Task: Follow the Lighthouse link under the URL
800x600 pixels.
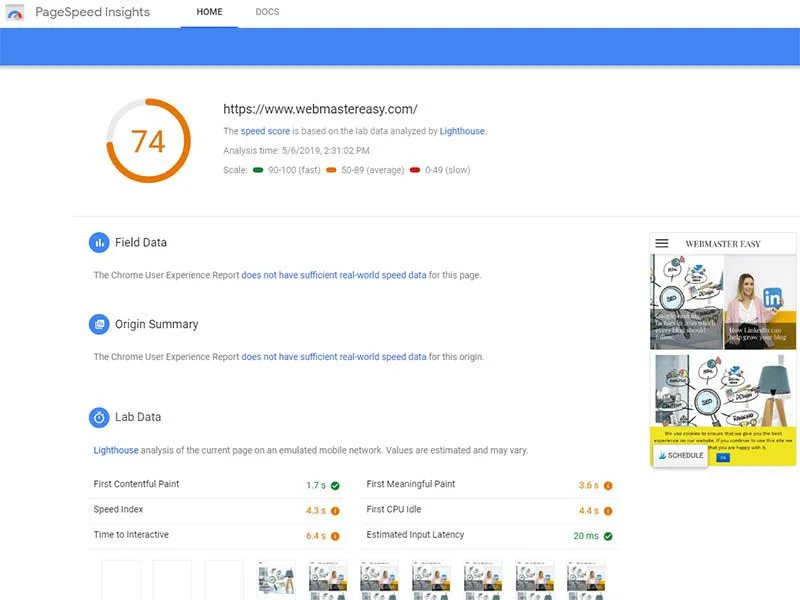Action: click(x=462, y=131)
